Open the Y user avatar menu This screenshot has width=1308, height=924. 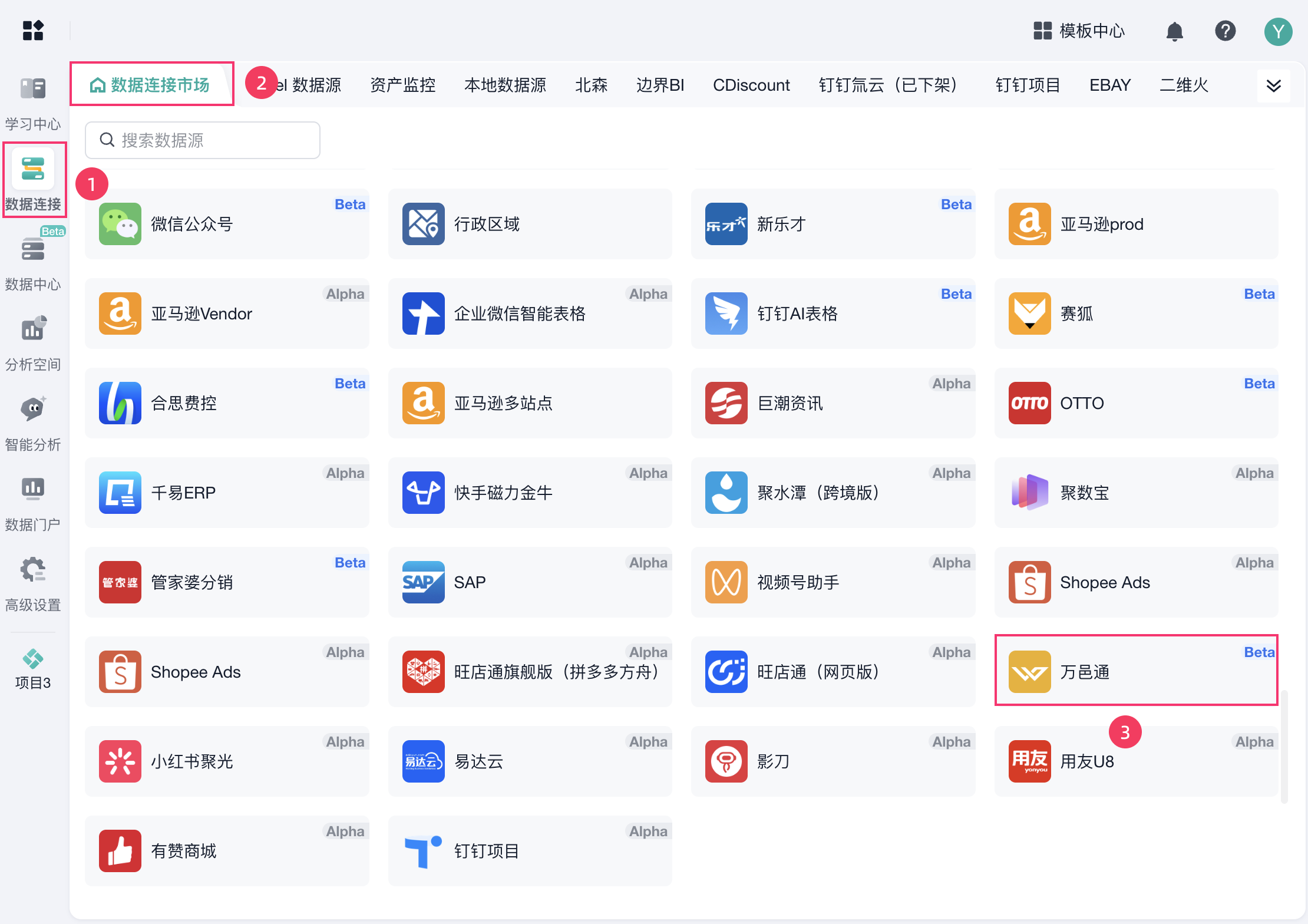1278,31
